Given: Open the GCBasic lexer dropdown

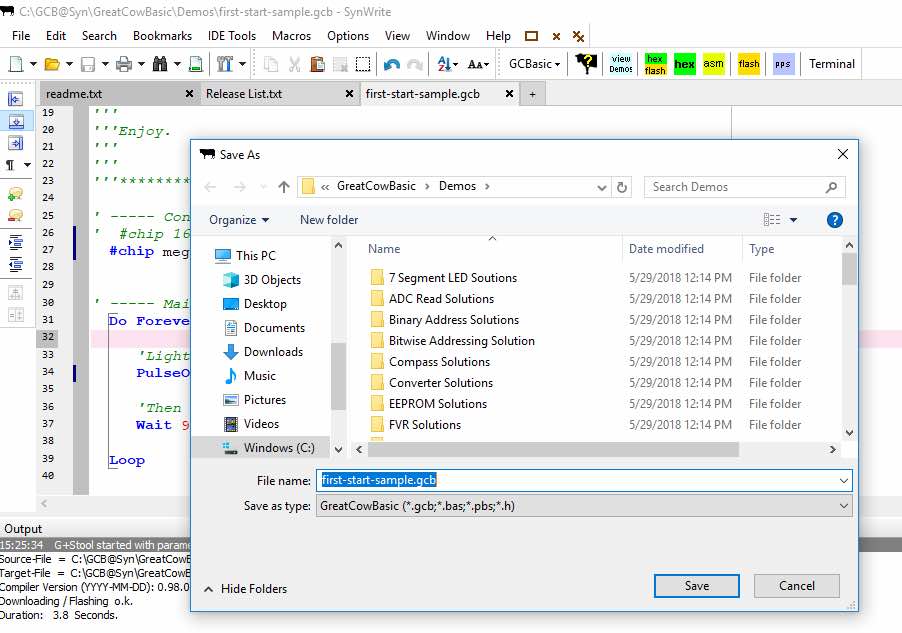Looking at the screenshot, I should click(x=534, y=64).
